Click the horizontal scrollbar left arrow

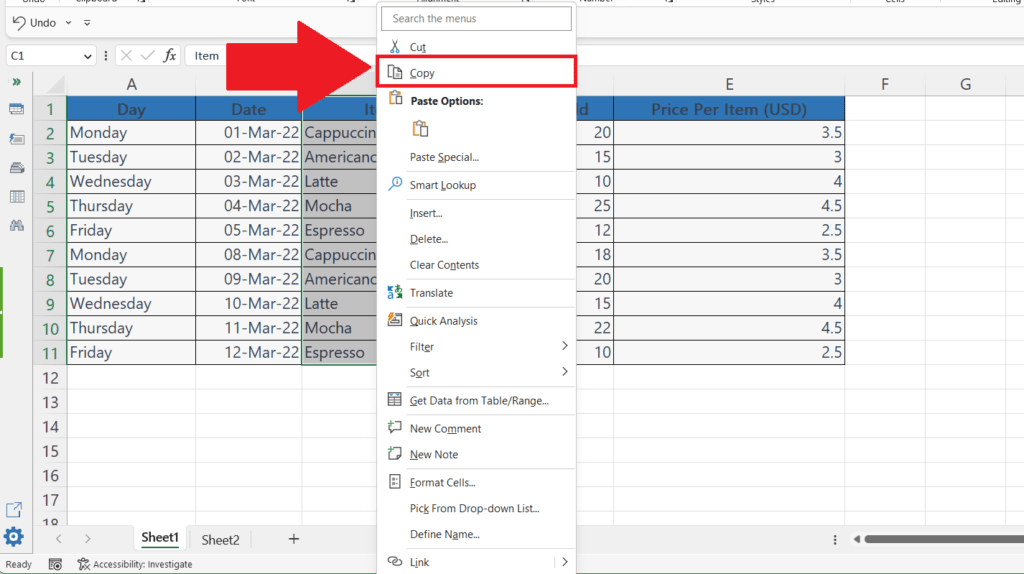pyautogui.click(x=857, y=539)
